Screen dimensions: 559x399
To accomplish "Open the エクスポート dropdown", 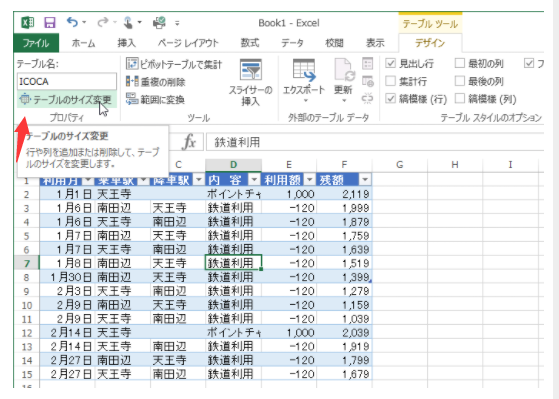I will click(x=304, y=82).
